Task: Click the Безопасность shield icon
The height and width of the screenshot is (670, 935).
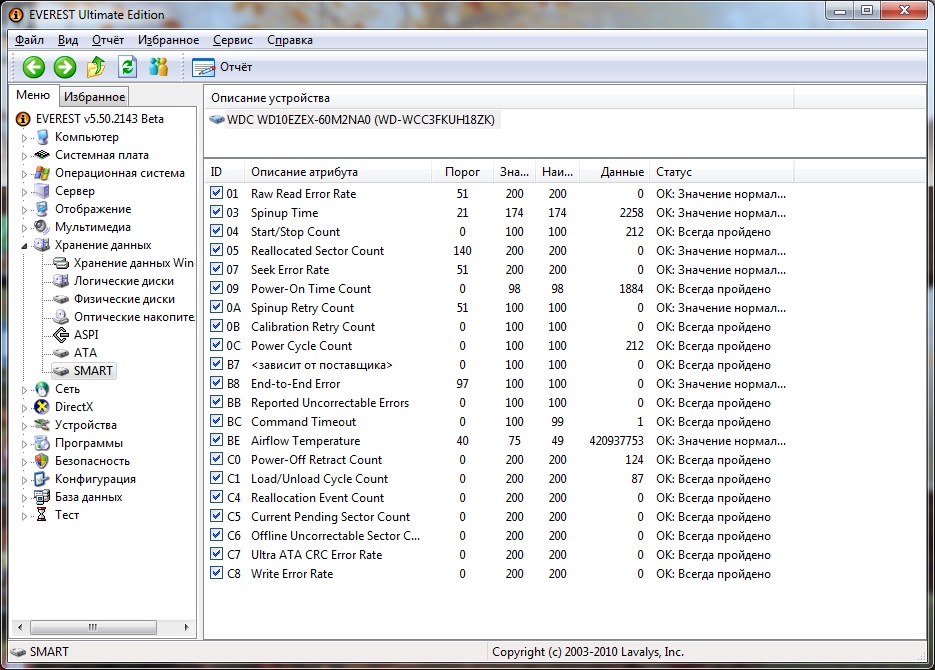Action: [42, 461]
